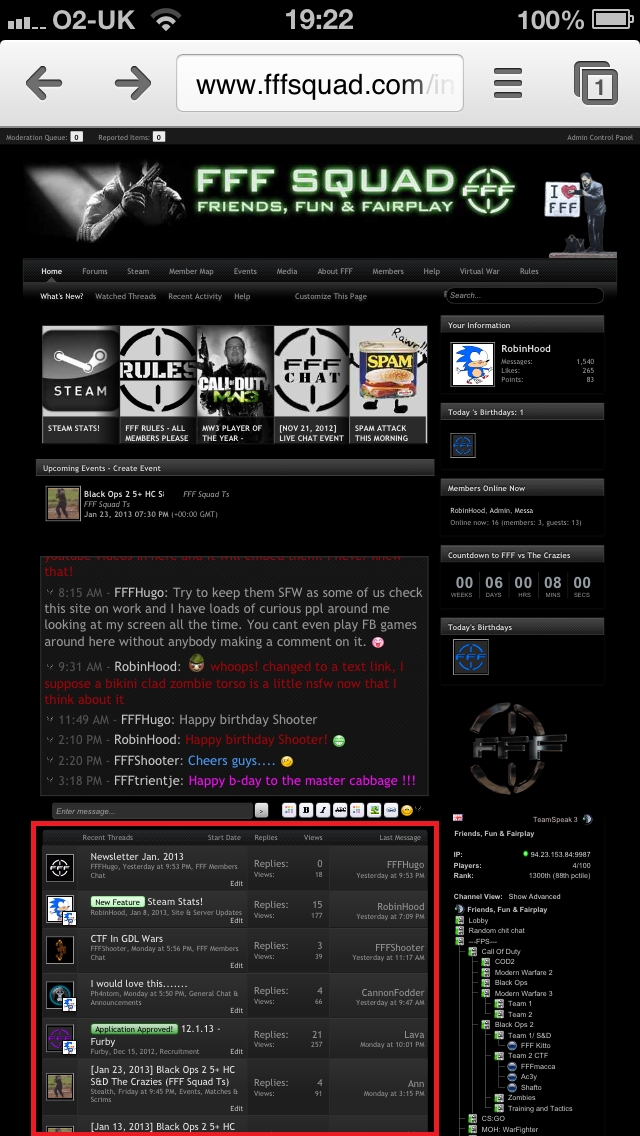Open text color grid in chat toolbar

288,810
